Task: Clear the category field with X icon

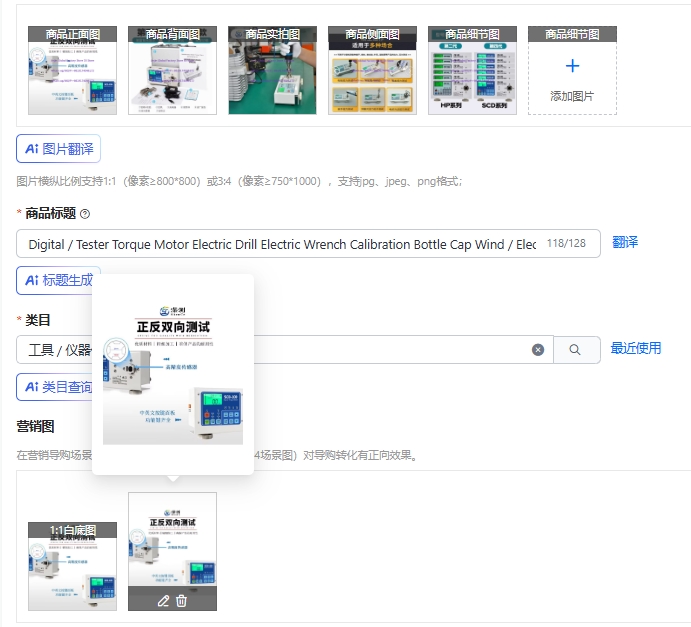Action: tap(538, 350)
